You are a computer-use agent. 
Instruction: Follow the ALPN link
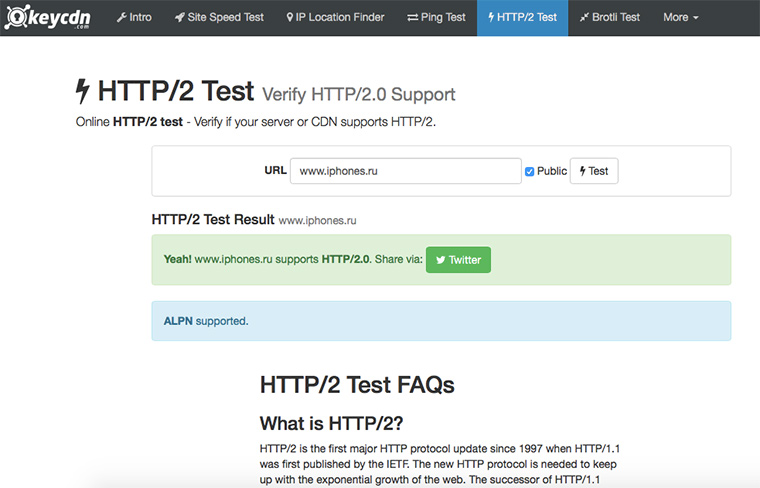pyautogui.click(x=178, y=321)
